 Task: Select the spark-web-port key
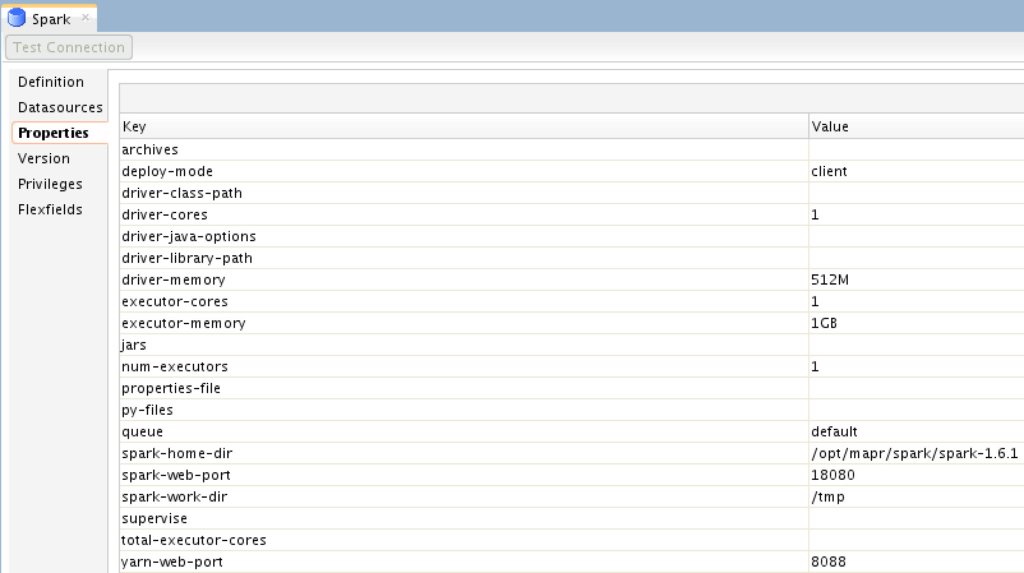pos(176,475)
